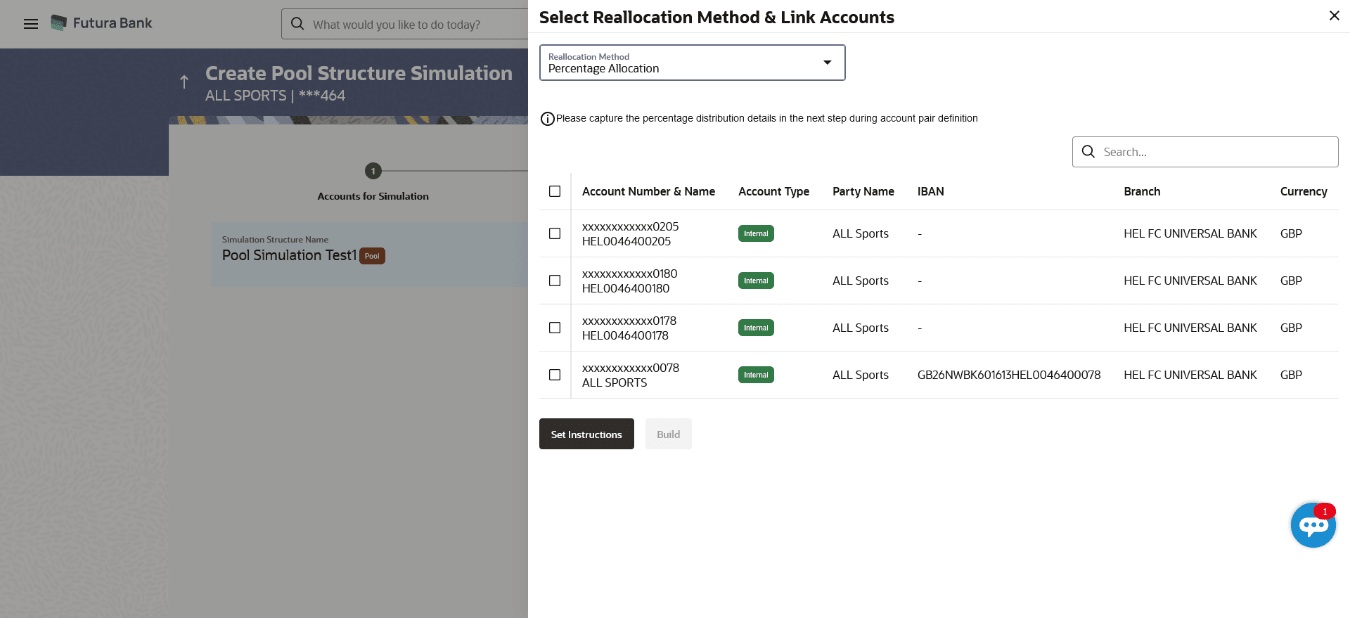Click the Futura Bank logo
Screen dimensions: 1350x618
[x=101, y=23]
